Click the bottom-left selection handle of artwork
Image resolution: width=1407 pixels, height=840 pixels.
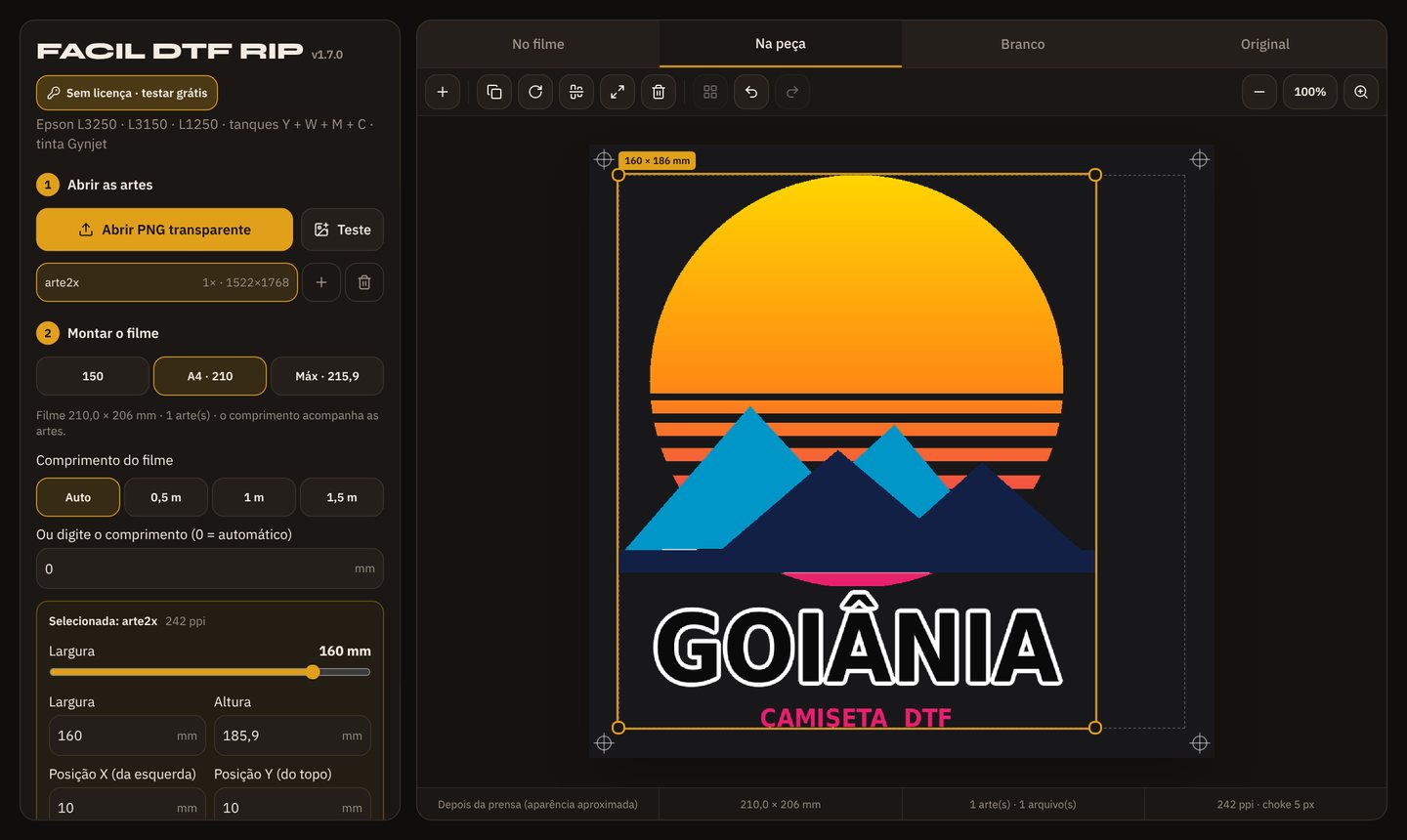tap(618, 728)
